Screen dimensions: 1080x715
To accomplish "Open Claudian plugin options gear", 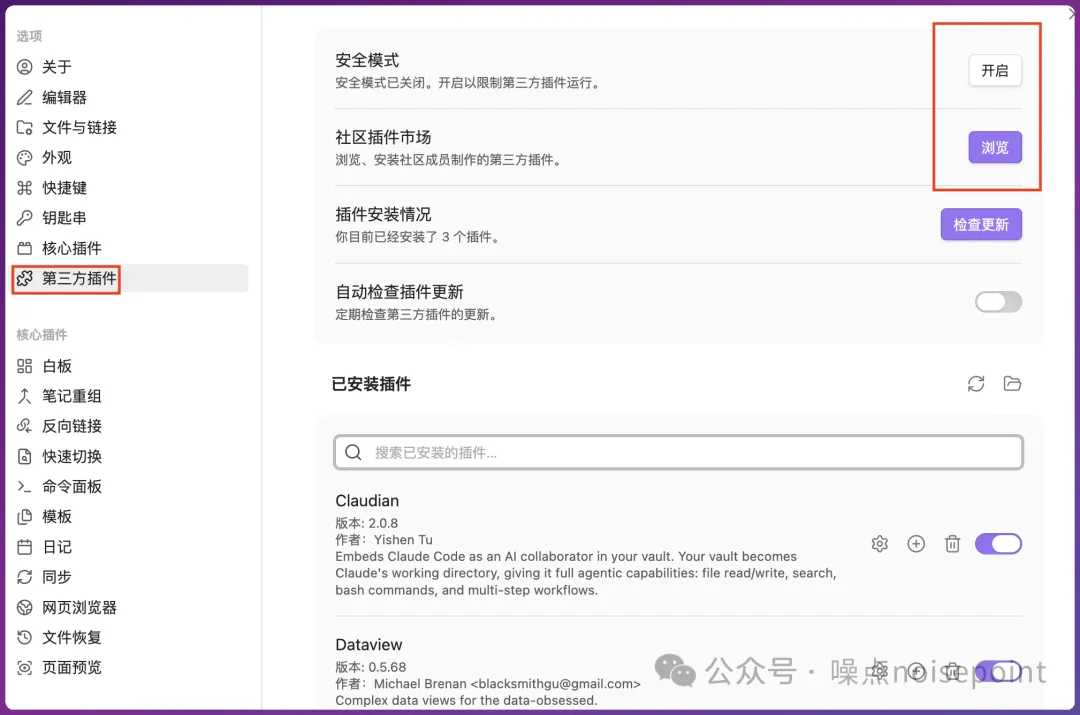I will (880, 544).
